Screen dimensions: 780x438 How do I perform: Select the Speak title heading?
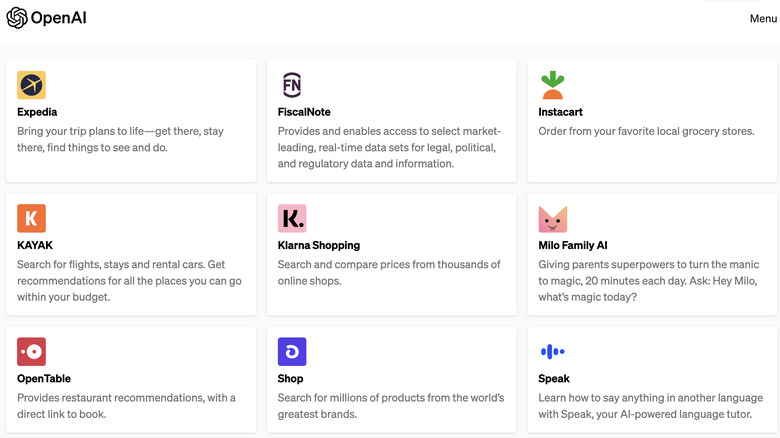[x=554, y=379]
